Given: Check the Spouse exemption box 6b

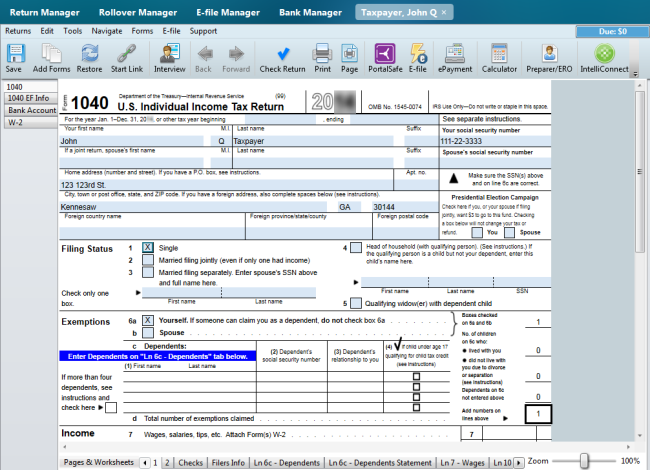Looking at the screenshot, I should 148,332.
